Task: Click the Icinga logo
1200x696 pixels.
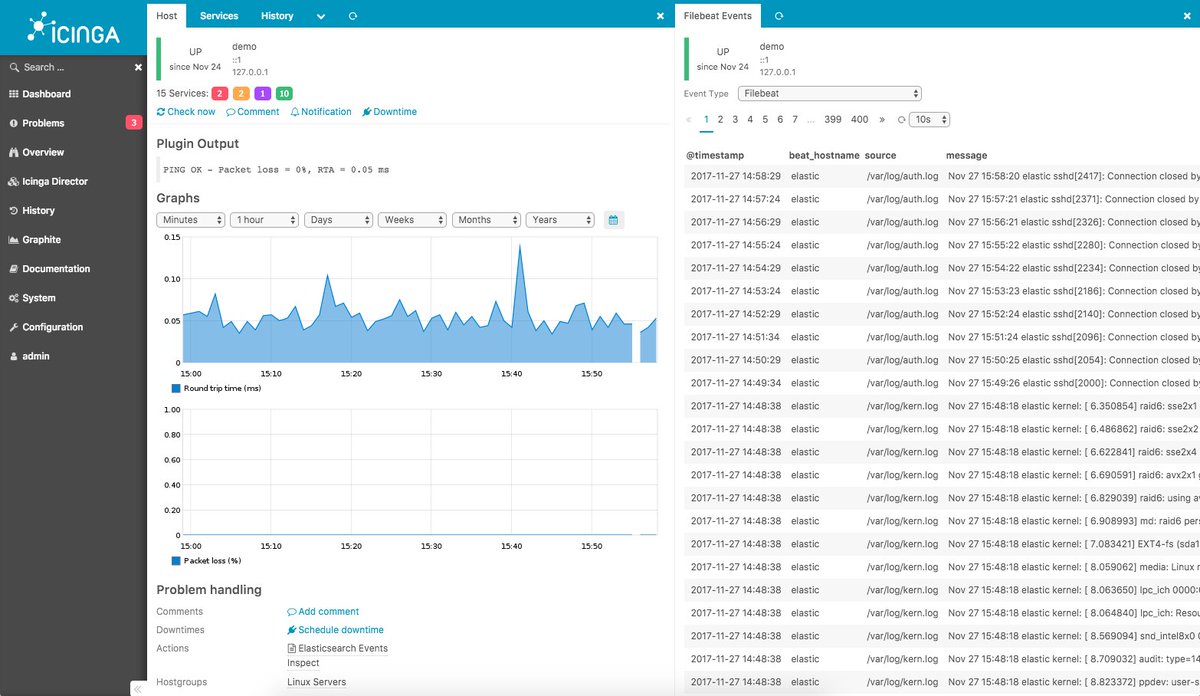Action: pyautogui.click(x=73, y=27)
